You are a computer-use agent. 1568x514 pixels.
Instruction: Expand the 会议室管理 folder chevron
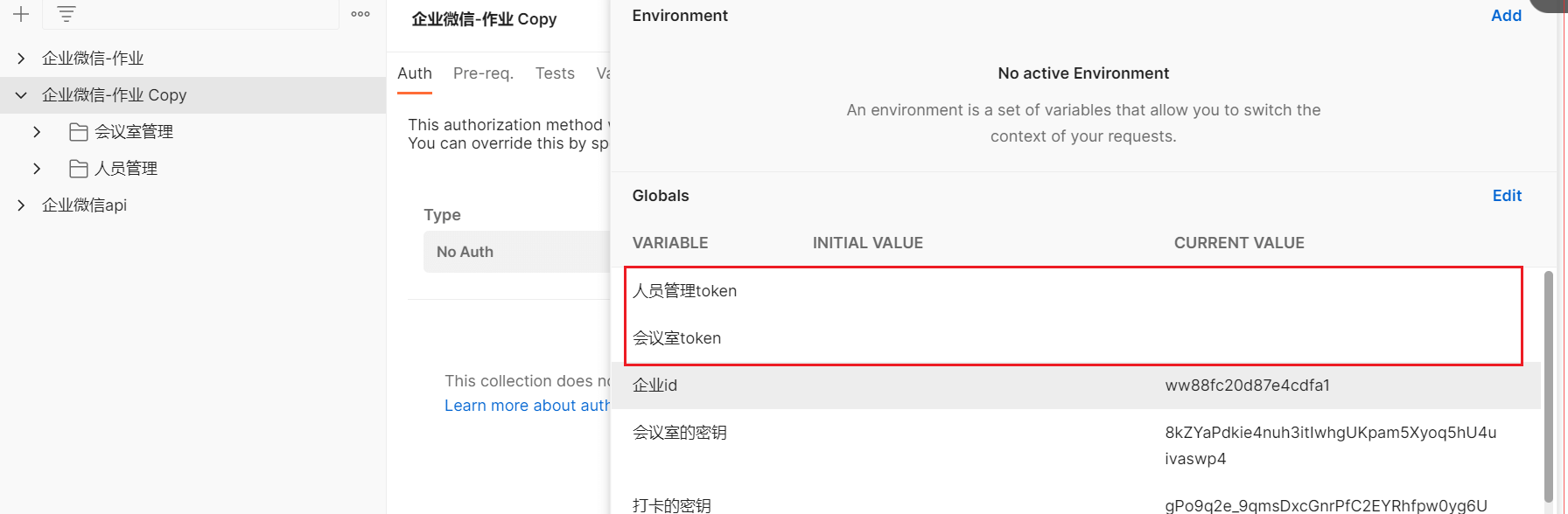pyautogui.click(x=37, y=132)
